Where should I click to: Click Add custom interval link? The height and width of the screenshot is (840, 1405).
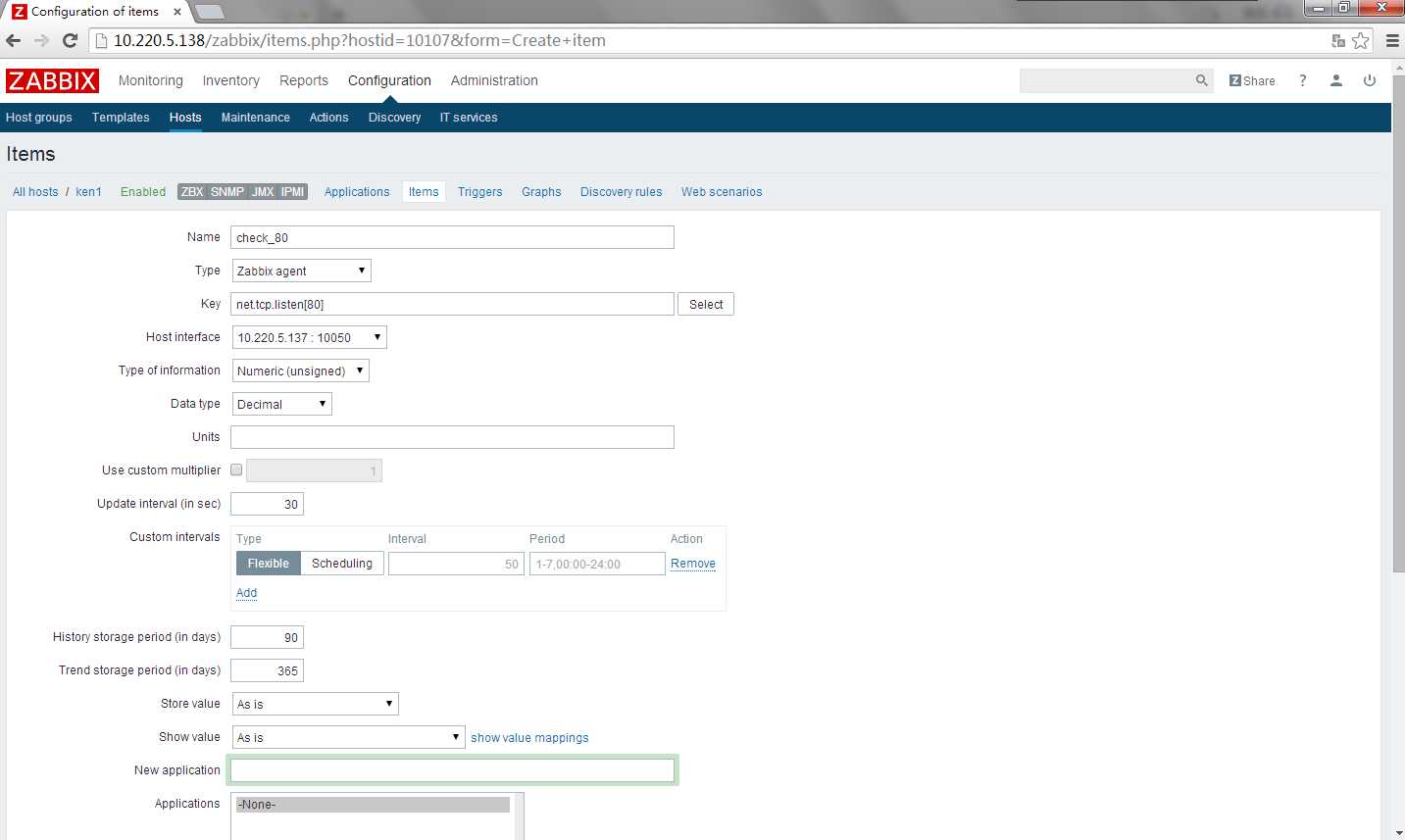pyautogui.click(x=246, y=593)
